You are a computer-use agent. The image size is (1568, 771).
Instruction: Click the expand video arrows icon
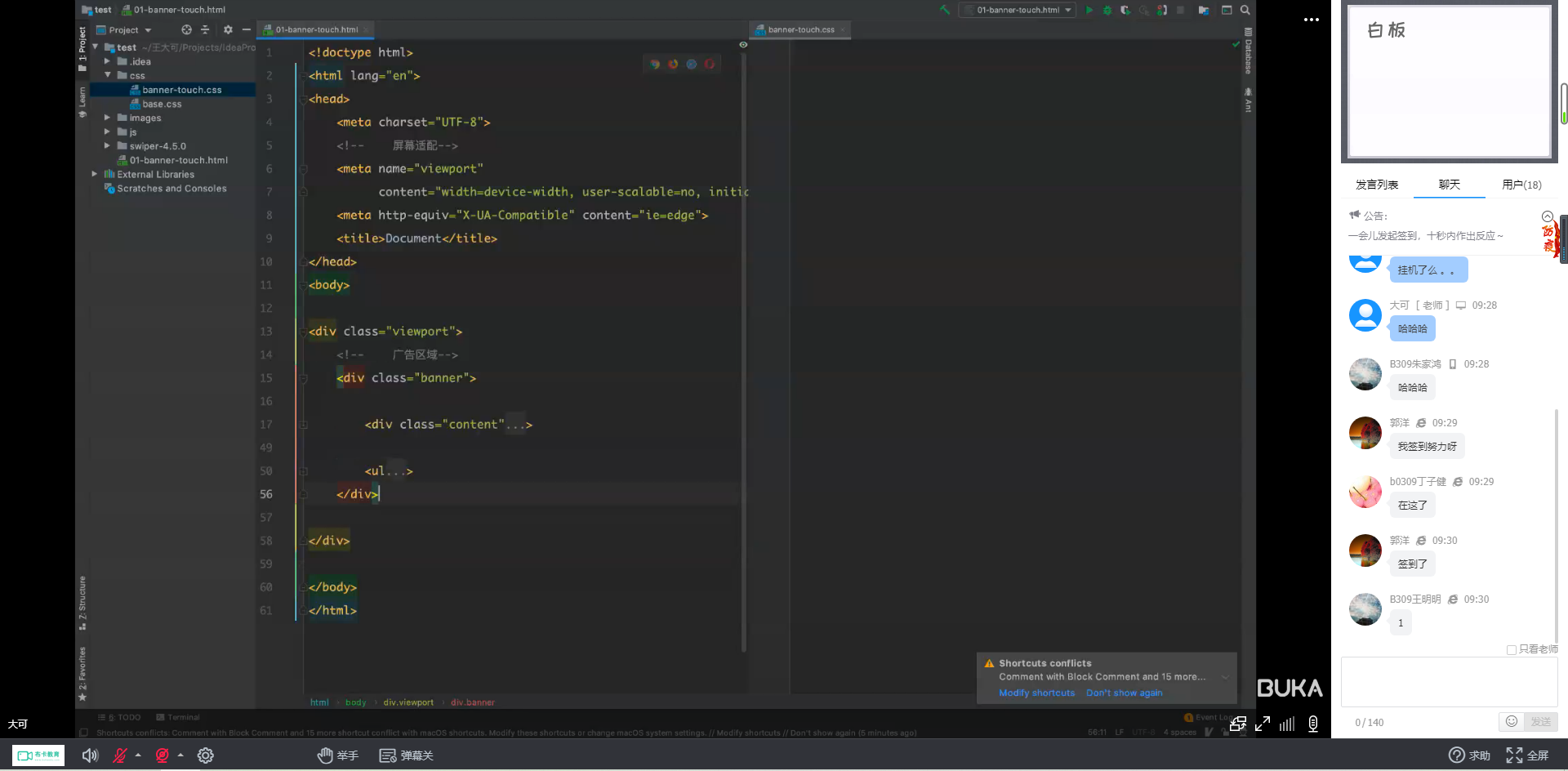[x=1263, y=724]
